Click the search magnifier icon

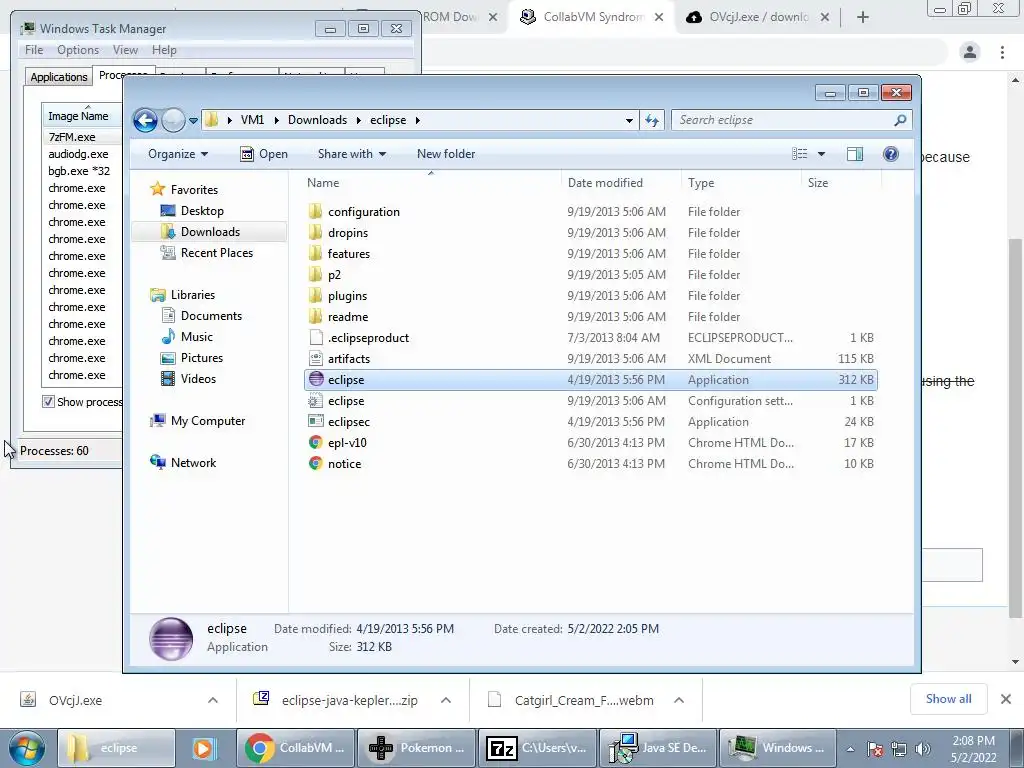pos(900,120)
